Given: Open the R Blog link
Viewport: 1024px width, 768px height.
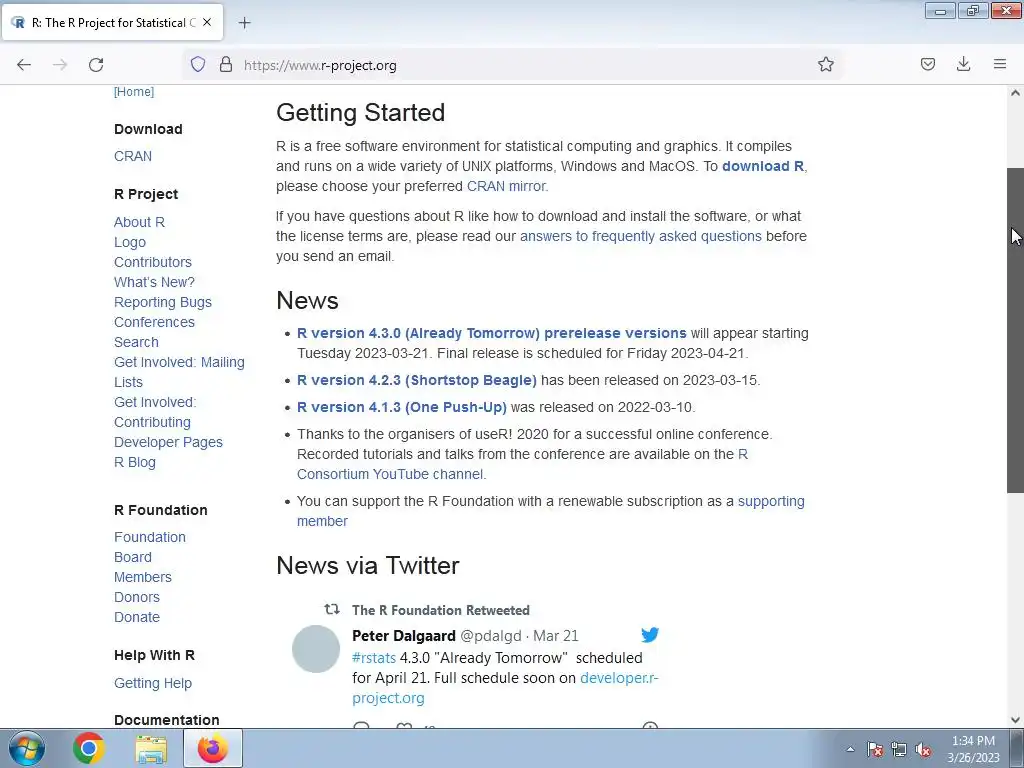Looking at the screenshot, I should point(135,462).
